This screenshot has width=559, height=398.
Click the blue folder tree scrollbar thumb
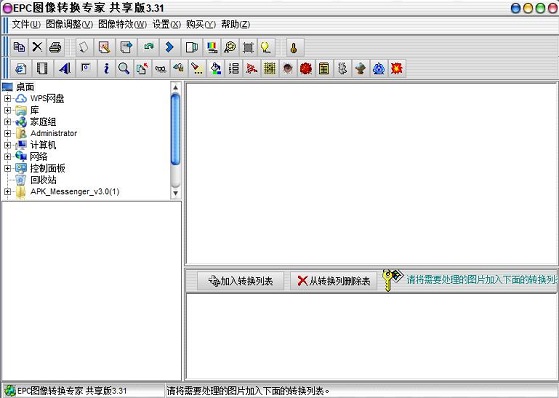175,129
